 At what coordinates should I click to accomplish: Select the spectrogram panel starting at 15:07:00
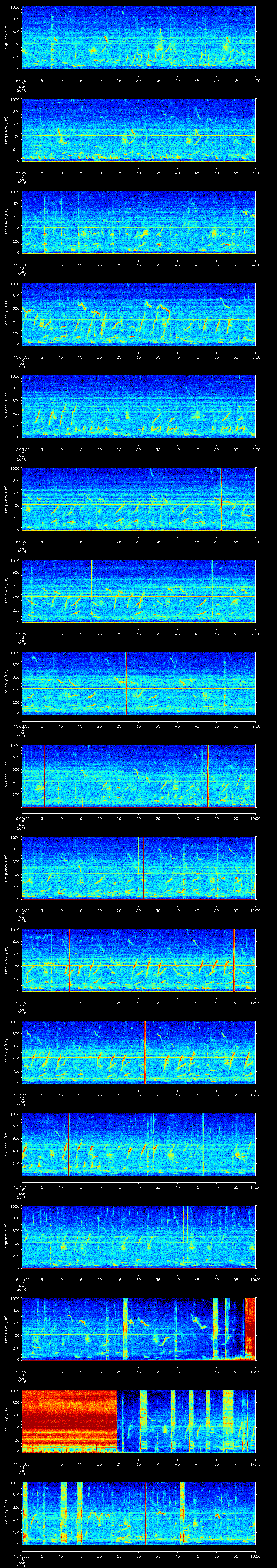click(139, 591)
